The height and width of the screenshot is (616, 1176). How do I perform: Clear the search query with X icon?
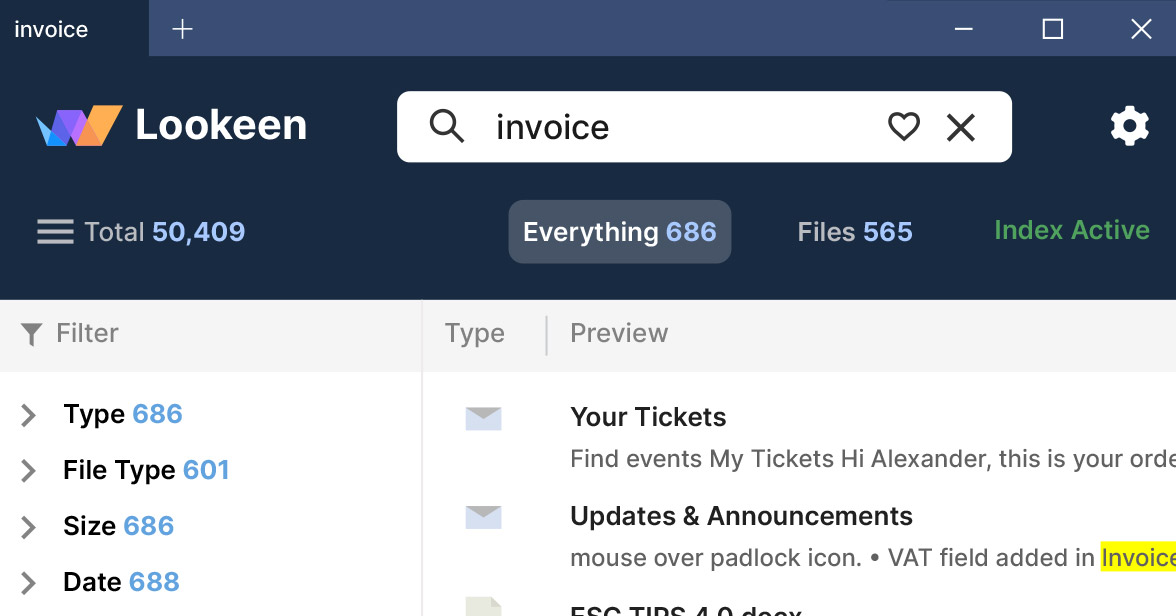pyautogui.click(x=960, y=127)
